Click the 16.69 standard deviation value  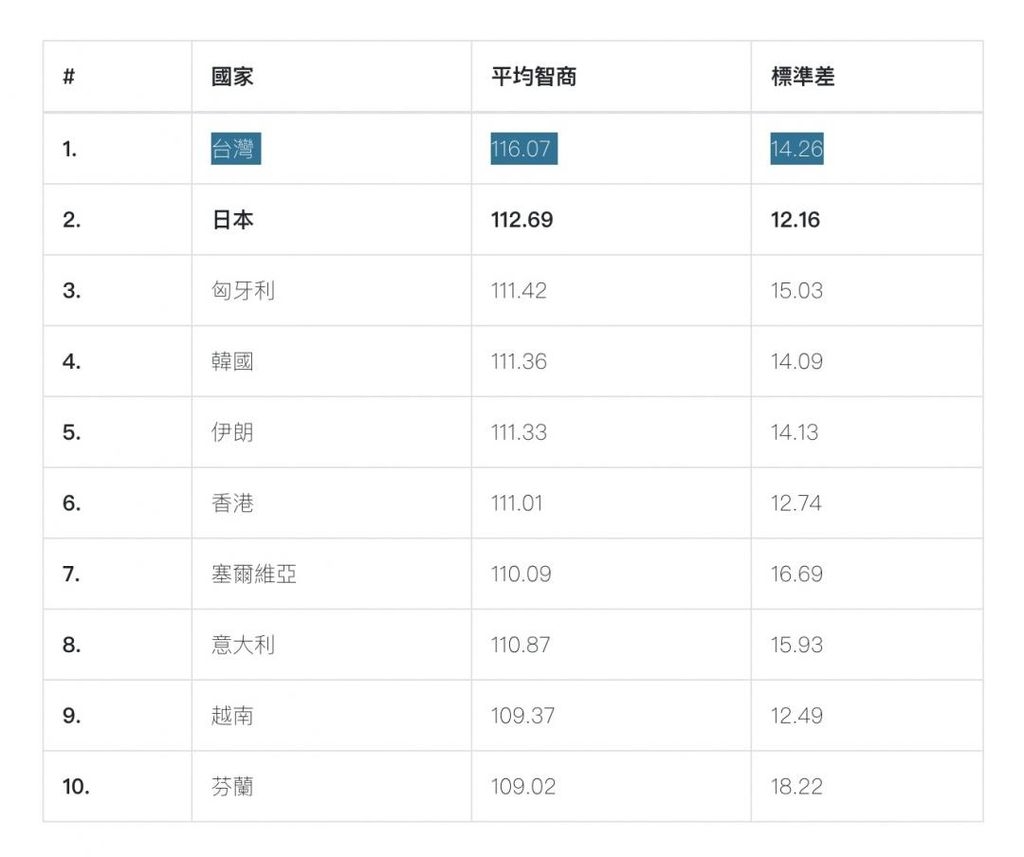click(796, 574)
